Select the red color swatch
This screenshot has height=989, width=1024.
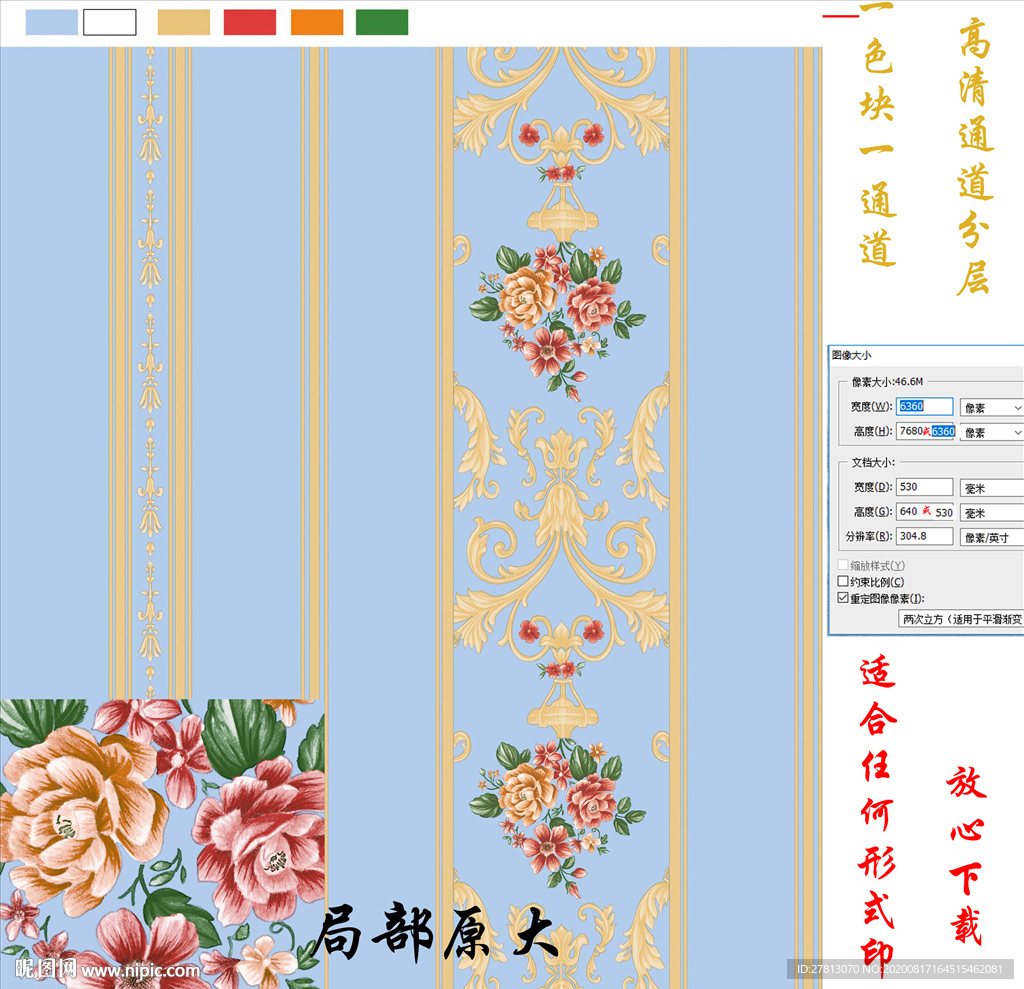pyautogui.click(x=249, y=21)
